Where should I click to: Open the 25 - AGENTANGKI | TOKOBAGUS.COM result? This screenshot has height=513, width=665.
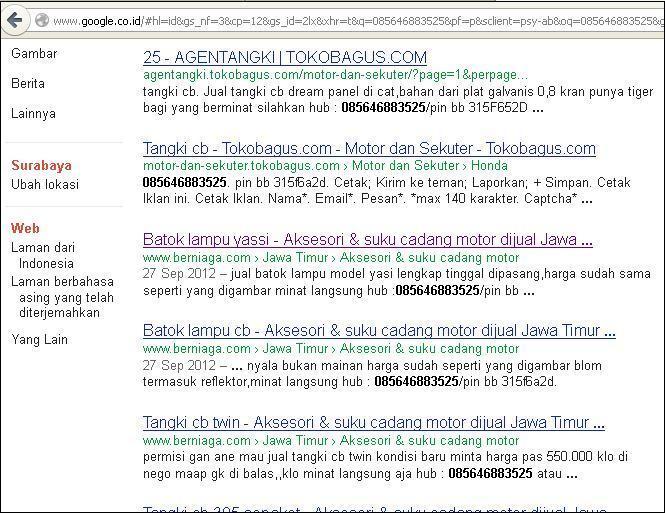(x=285, y=57)
